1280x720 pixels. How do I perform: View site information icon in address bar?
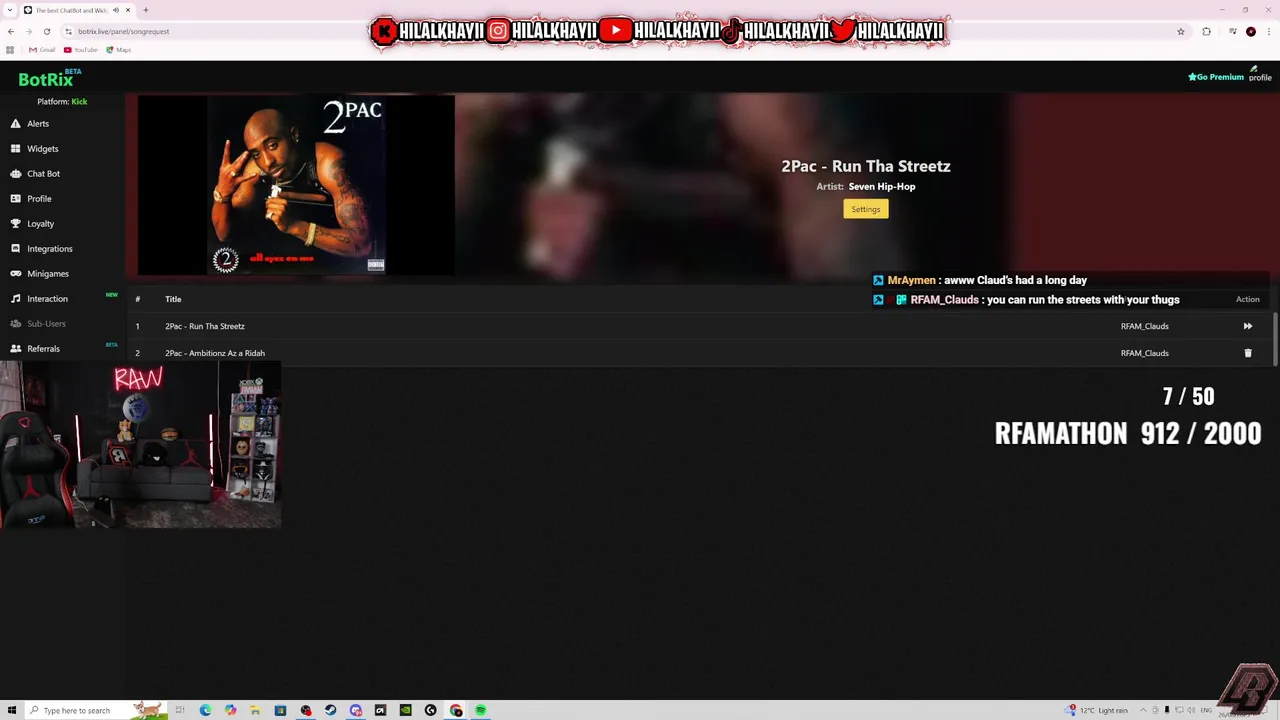68,31
